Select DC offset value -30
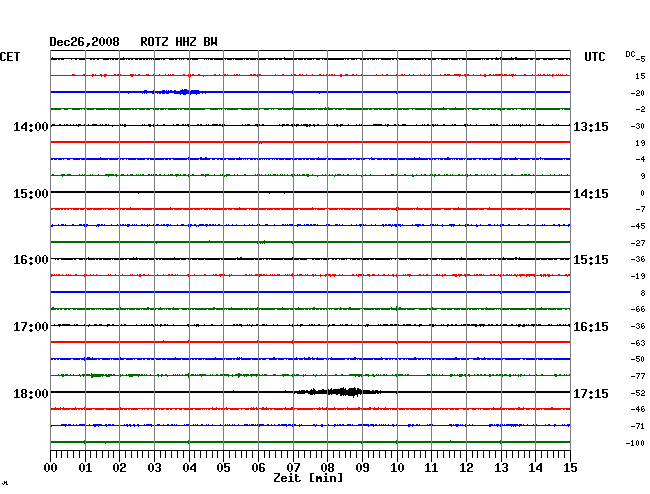650x494 pixels. (x=638, y=126)
